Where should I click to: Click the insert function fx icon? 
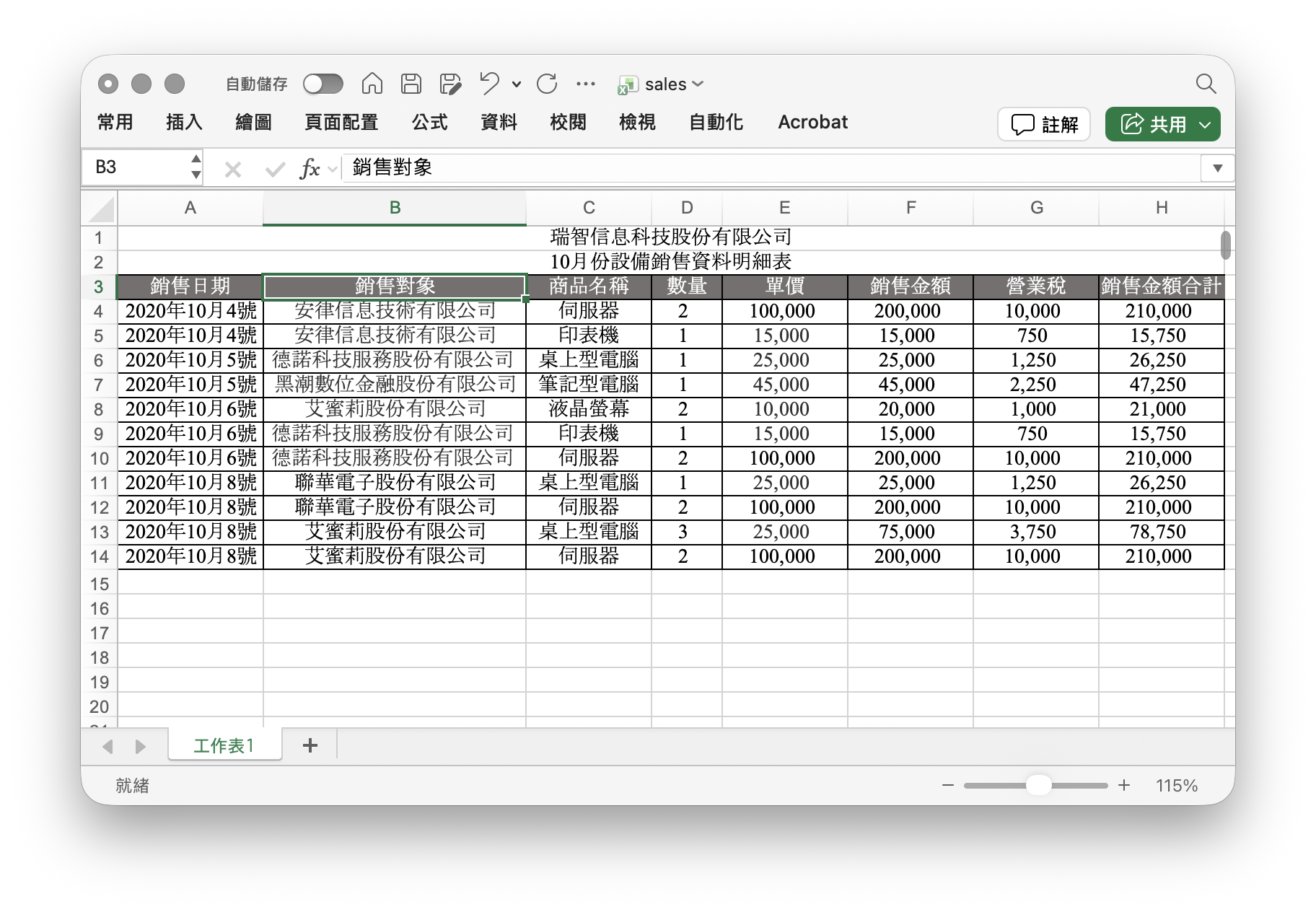pyautogui.click(x=310, y=168)
